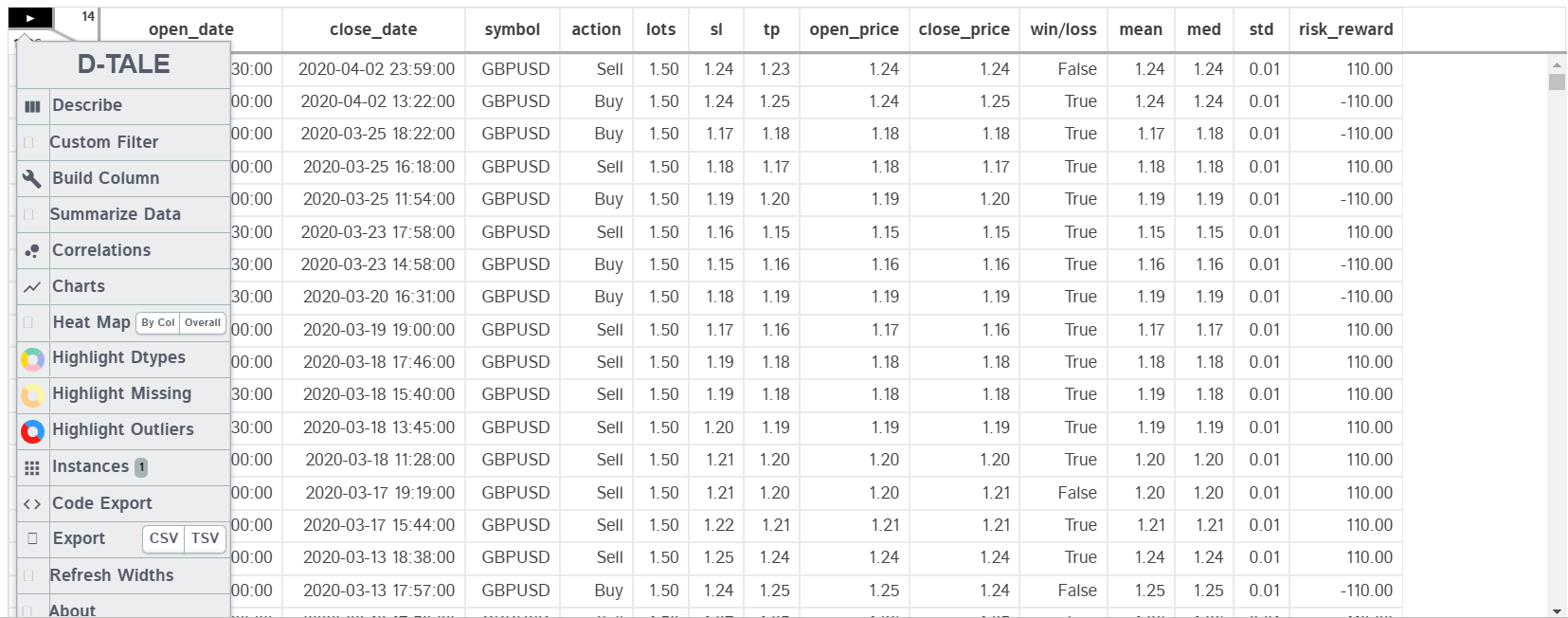Screen dimensions: 1568x618
Task: Select Custom Filter menu entry
Action: click(104, 142)
